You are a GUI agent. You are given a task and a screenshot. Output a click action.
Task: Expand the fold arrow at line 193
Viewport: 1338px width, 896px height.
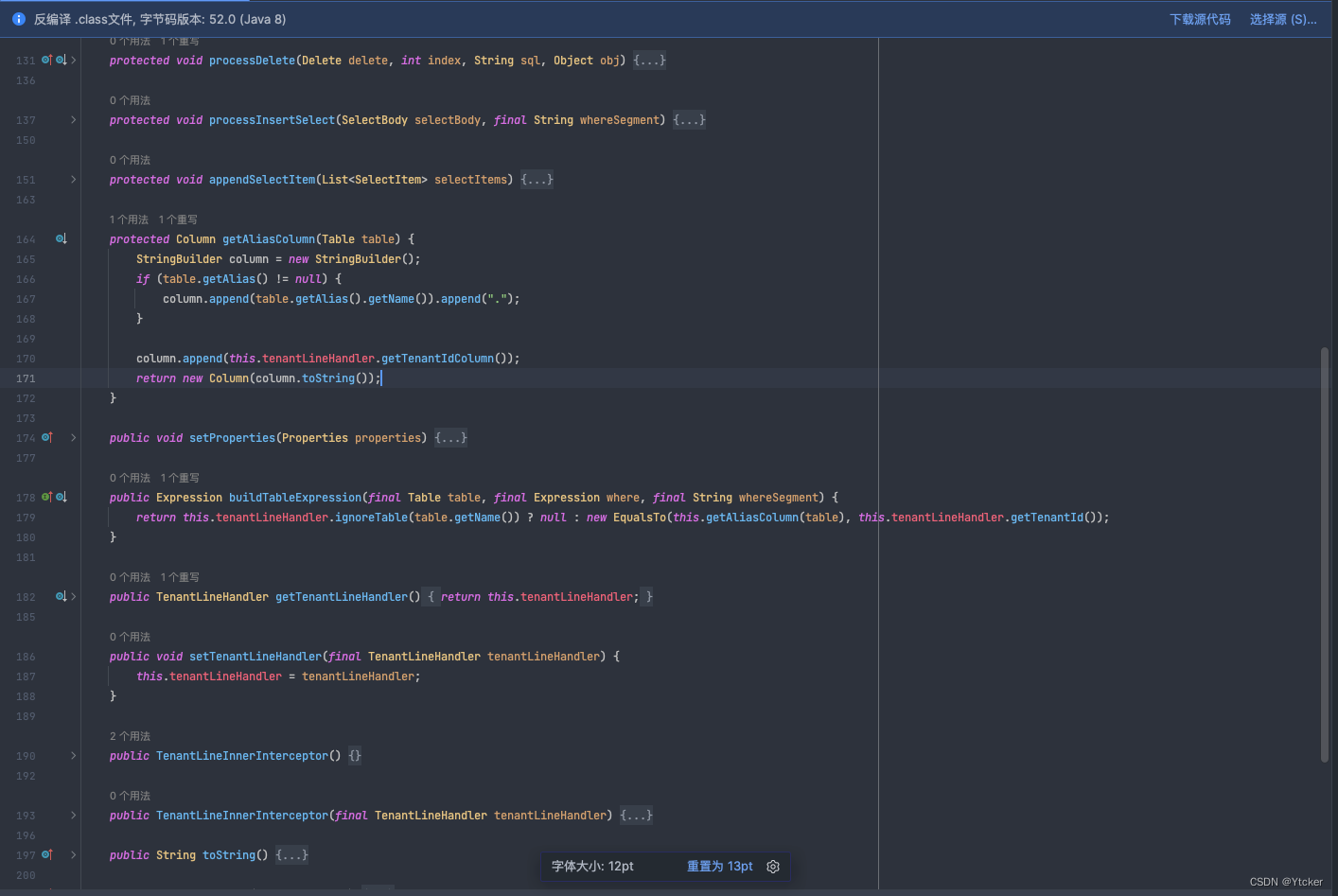pos(74,815)
